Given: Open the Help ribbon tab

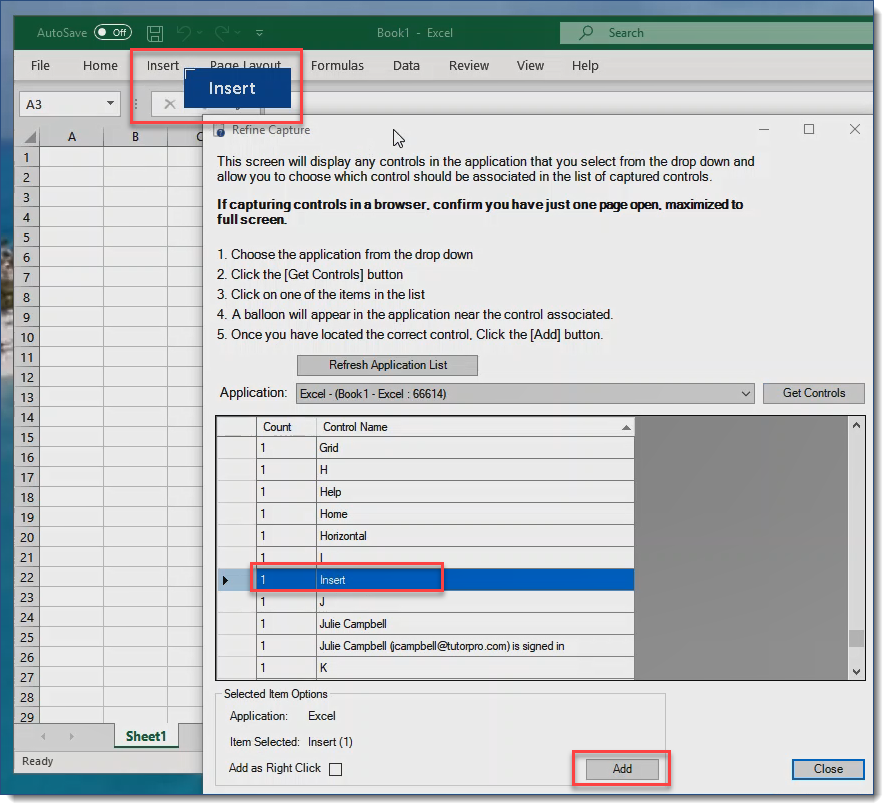Looking at the screenshot, I should tap(585, 66).
